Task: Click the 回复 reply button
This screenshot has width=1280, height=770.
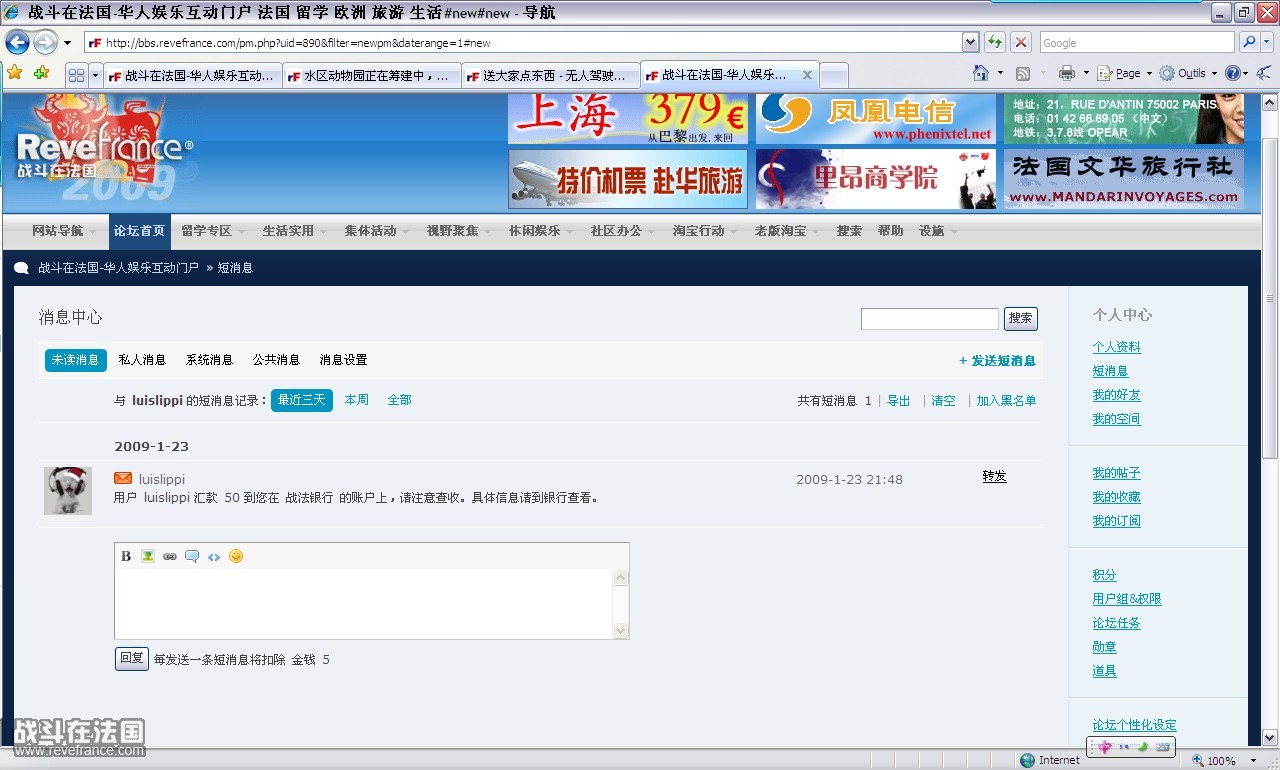Action: point(132,659)
